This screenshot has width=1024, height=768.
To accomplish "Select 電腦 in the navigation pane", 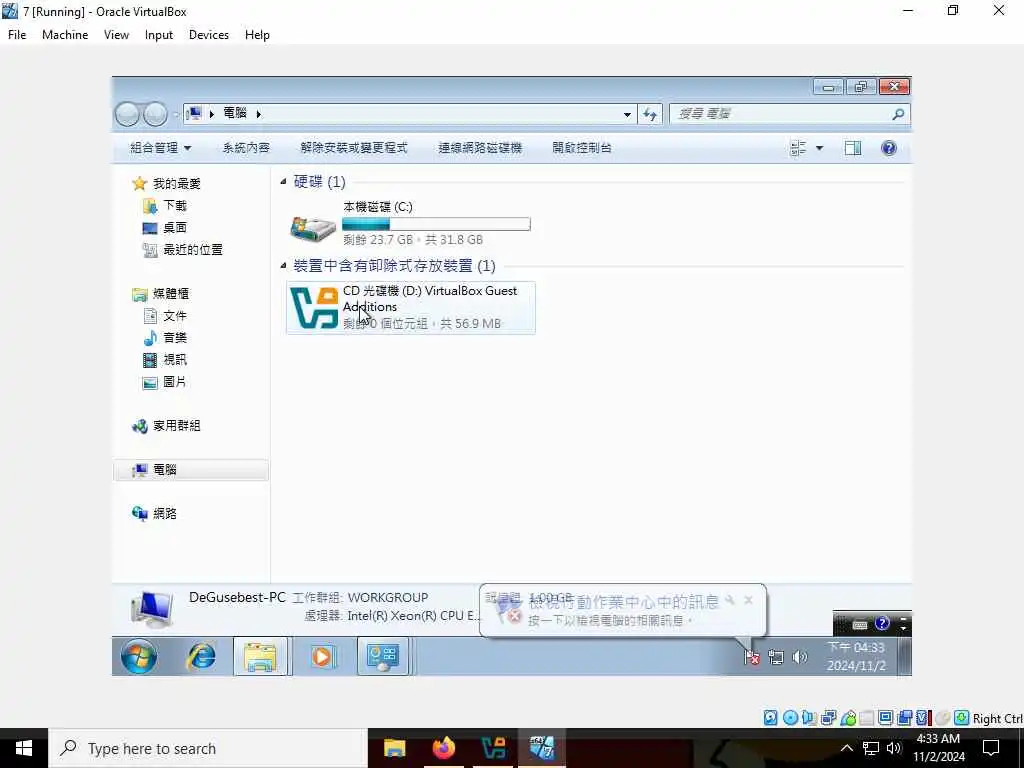I will pos(191,470).
